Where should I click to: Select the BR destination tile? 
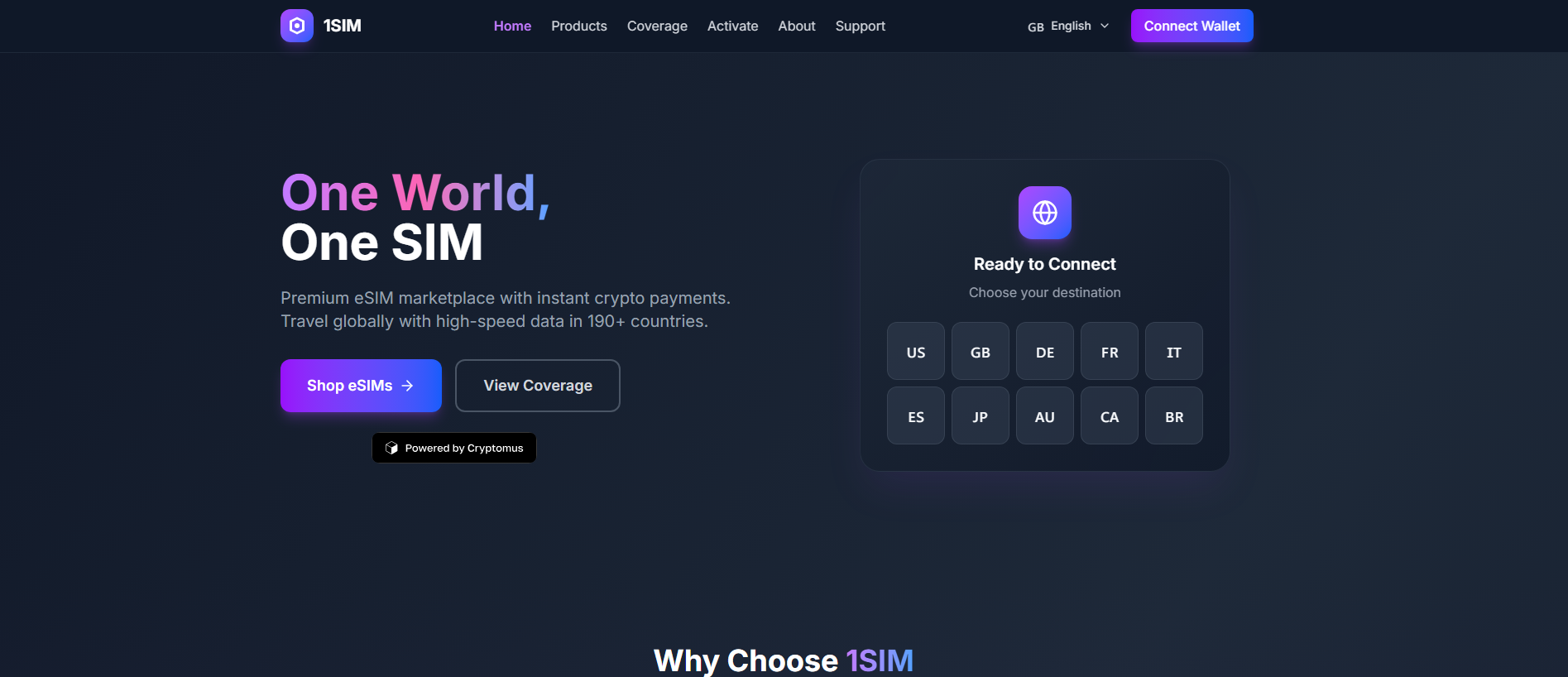click(1174, 415)
